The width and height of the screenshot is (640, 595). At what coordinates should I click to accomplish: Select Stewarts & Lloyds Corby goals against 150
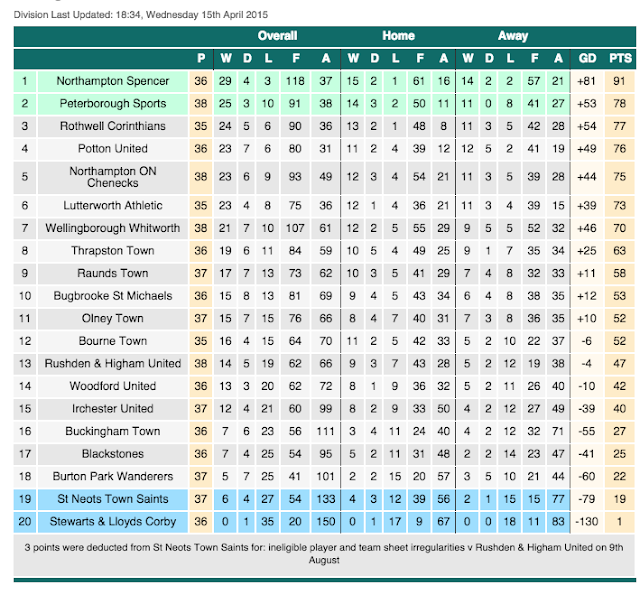coord(325,522)
